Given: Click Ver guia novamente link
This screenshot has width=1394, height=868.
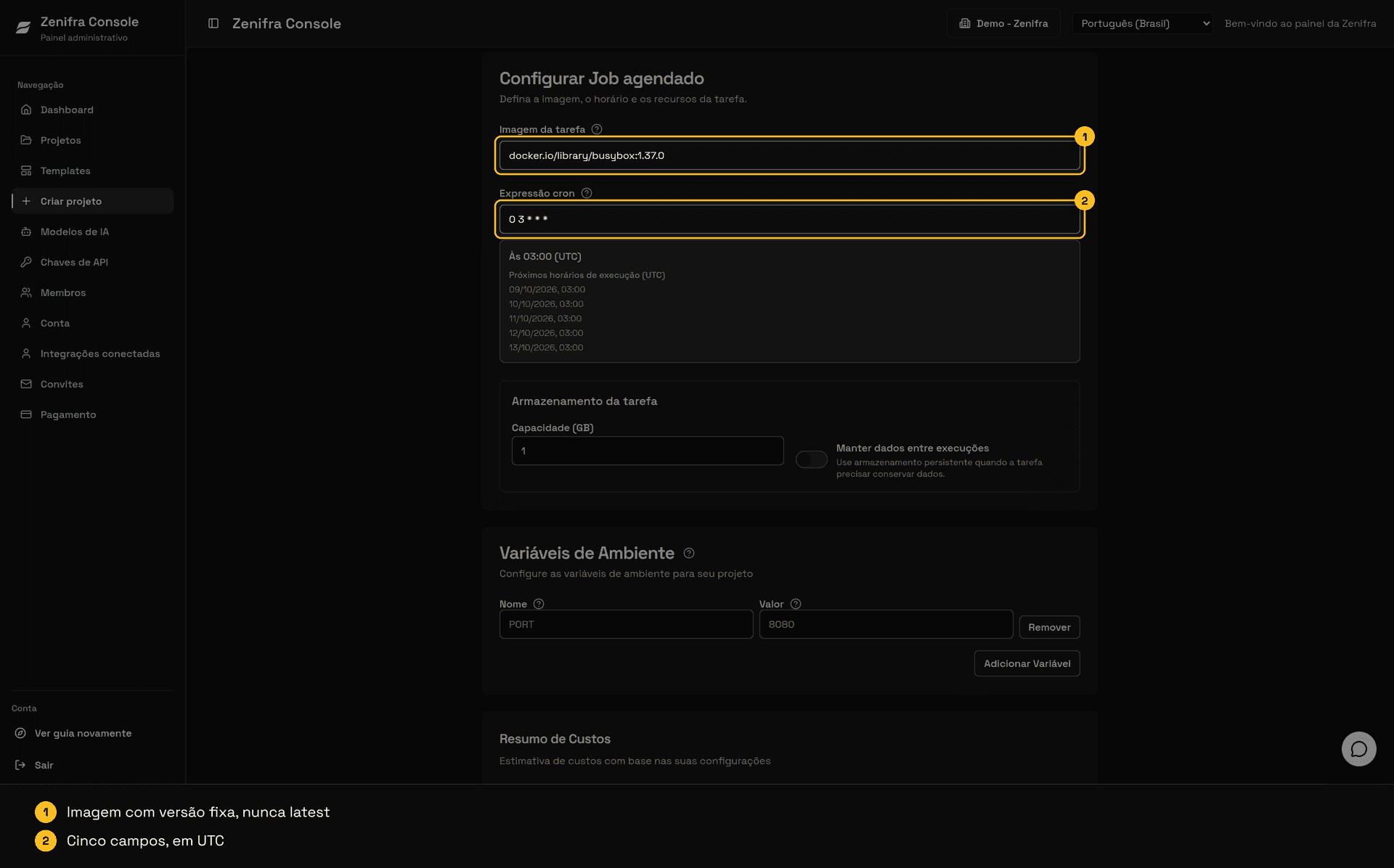Looking at the screenshot, I should pos(83,733).
